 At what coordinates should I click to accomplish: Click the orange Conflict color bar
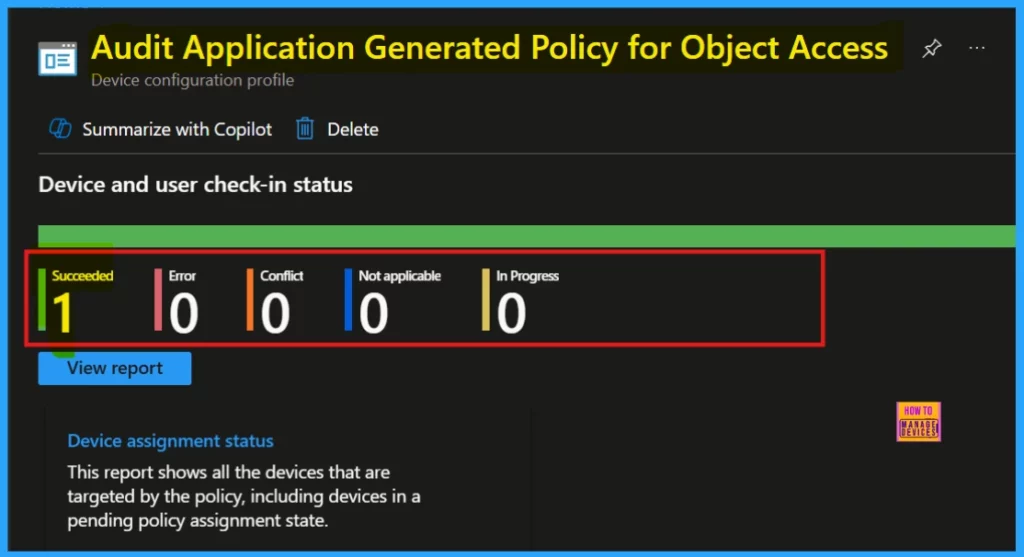[x=250, y=300]
